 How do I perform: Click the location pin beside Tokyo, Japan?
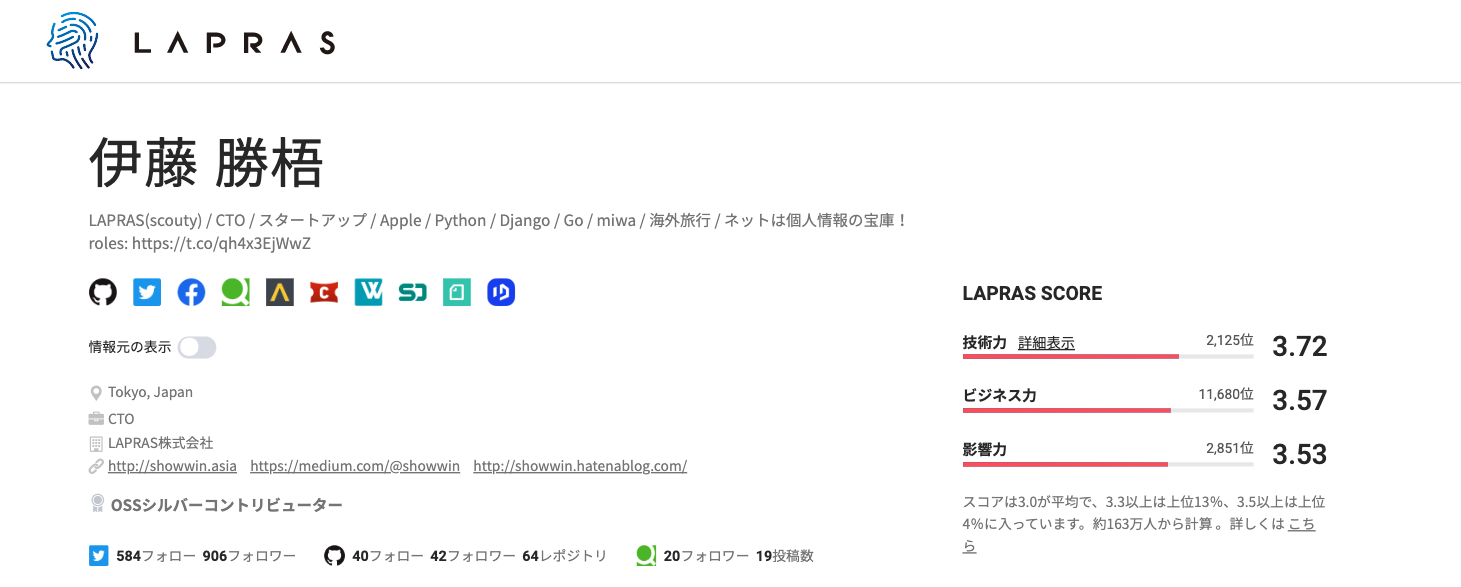coord(94,393)
